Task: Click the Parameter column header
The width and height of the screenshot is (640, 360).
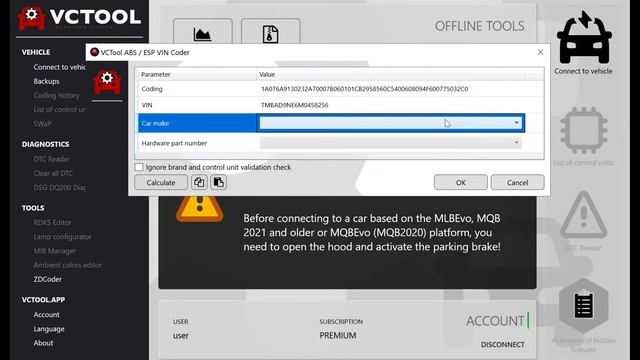Action: (156, 74)
